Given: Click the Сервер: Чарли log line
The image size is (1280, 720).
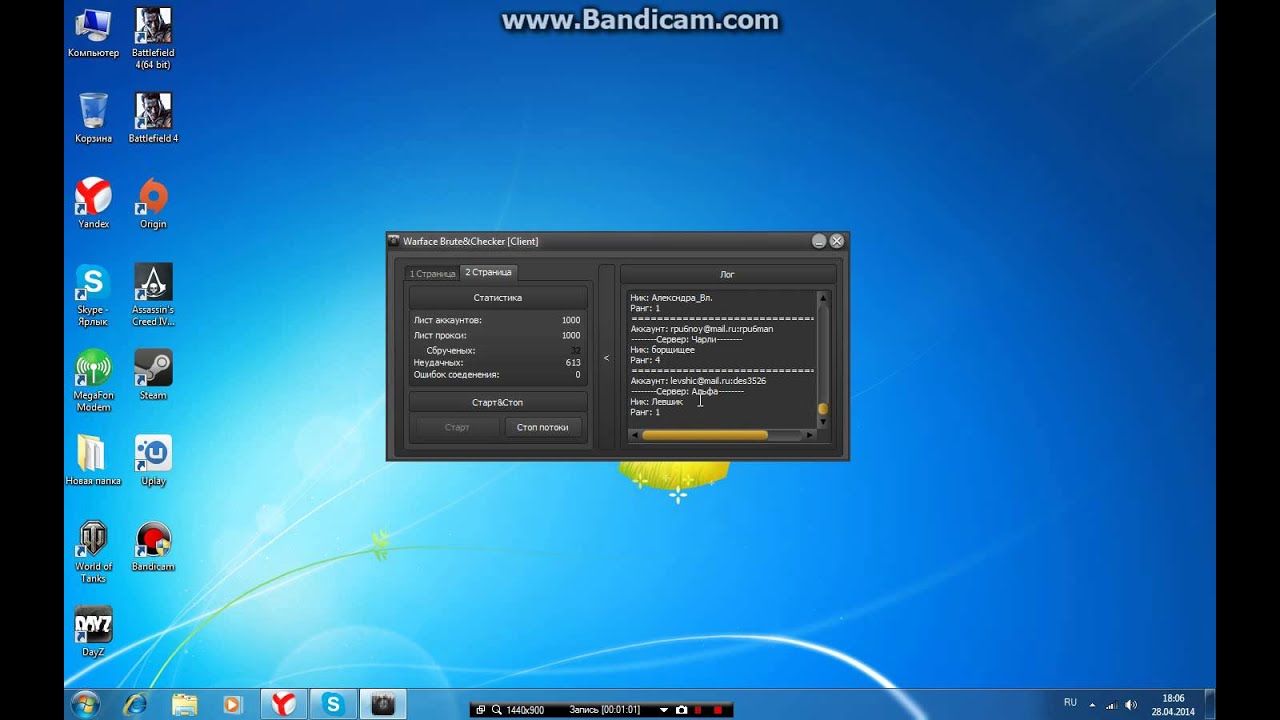Looking at the screenshot, I should pyautogui.click(x=686, y=339).
